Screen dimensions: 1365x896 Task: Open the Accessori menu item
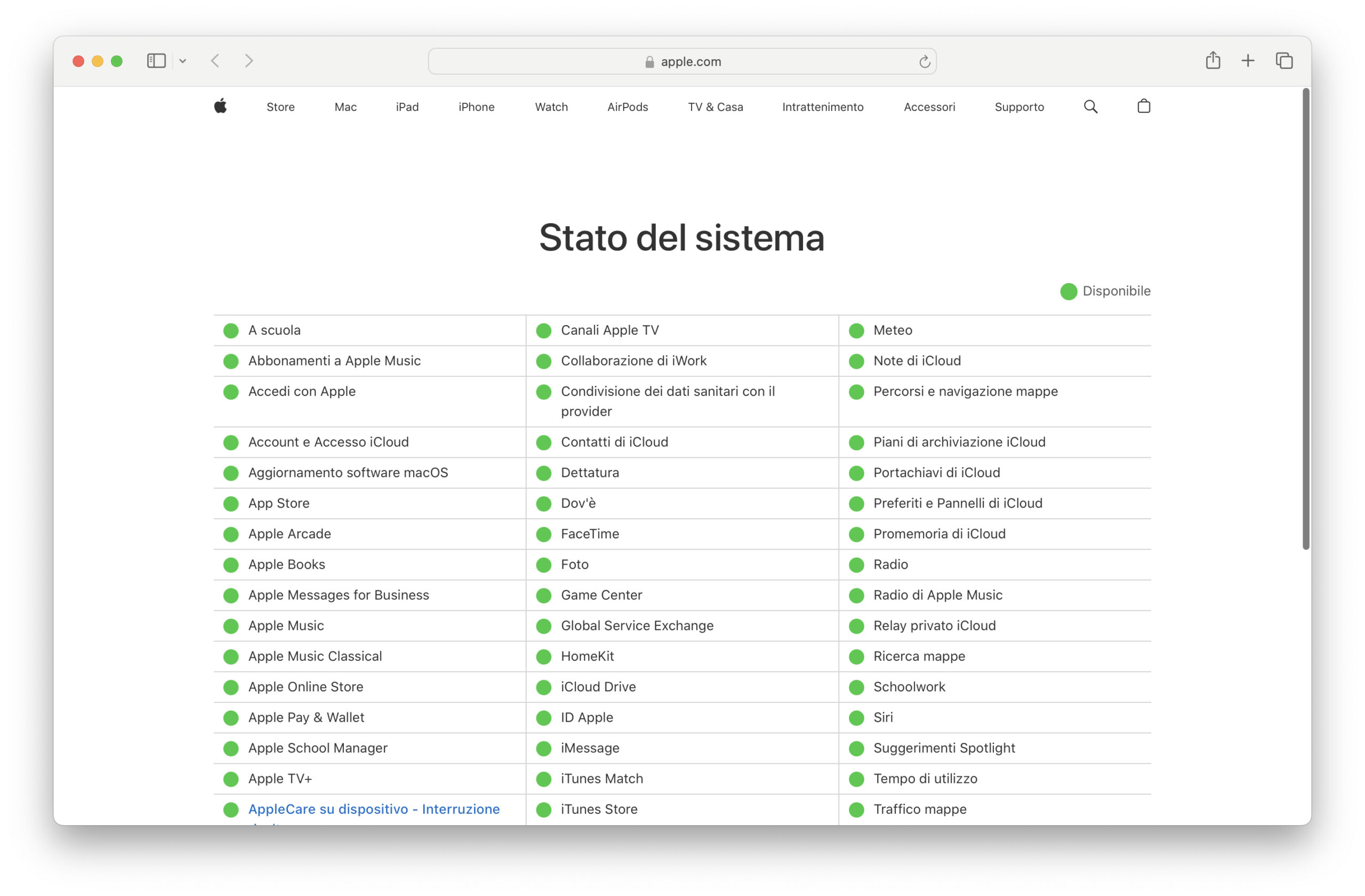pos(929,107)
